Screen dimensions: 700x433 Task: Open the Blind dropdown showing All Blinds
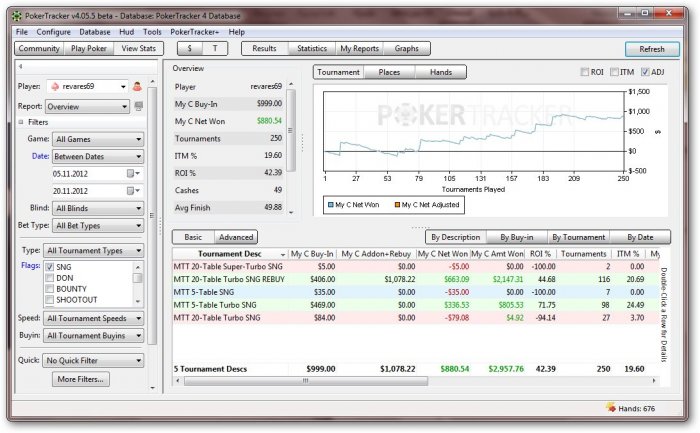98,208
